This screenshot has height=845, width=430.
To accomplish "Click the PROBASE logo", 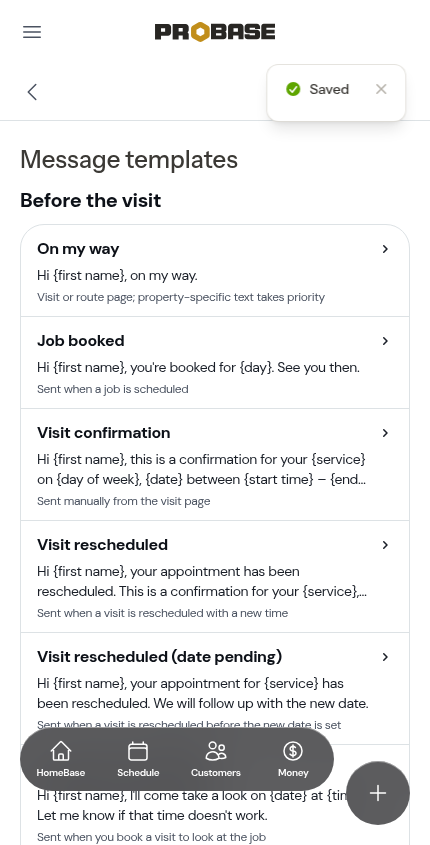I will pos(215,32).
